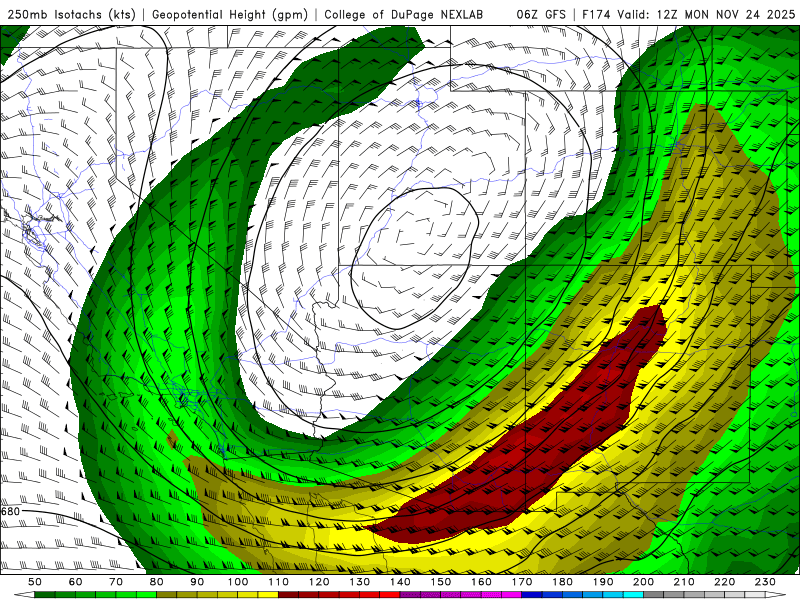
Task: Click the 'College of DuPage NEXLAB' header text
Action: (x=404, y=14)
